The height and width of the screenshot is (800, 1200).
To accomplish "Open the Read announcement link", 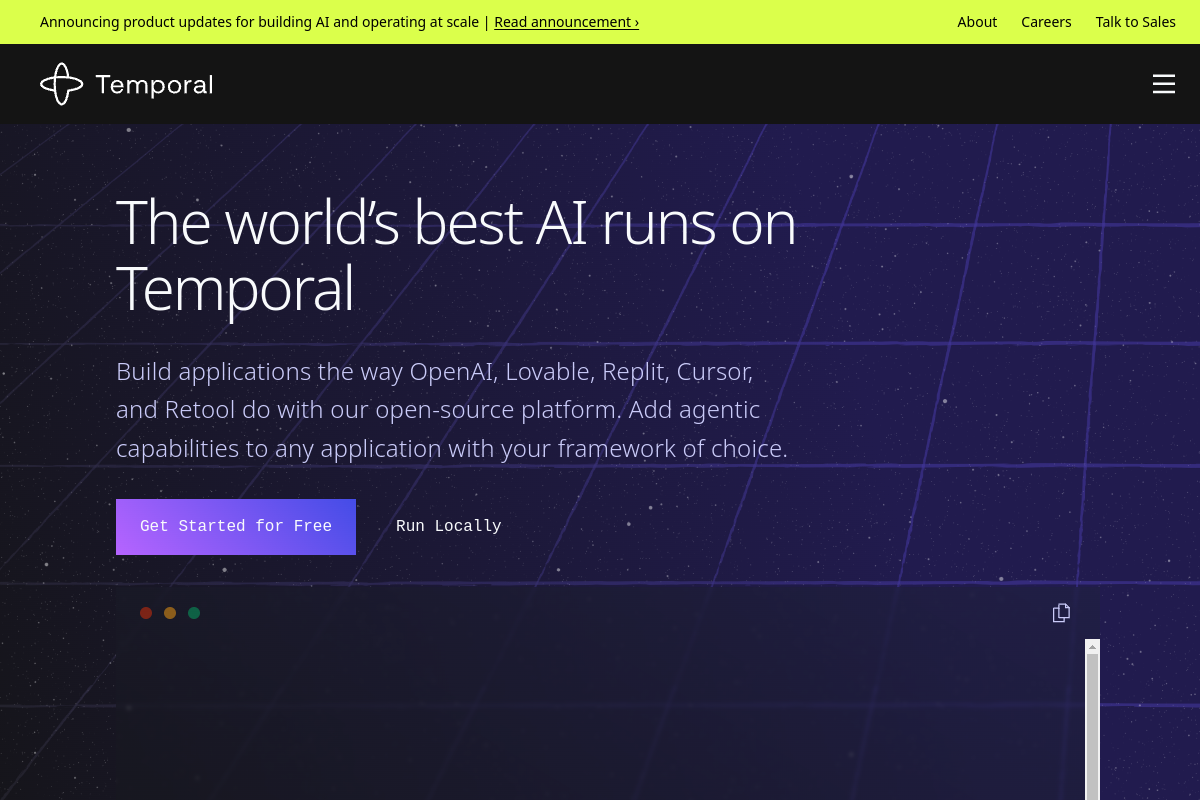I will 566,22.
